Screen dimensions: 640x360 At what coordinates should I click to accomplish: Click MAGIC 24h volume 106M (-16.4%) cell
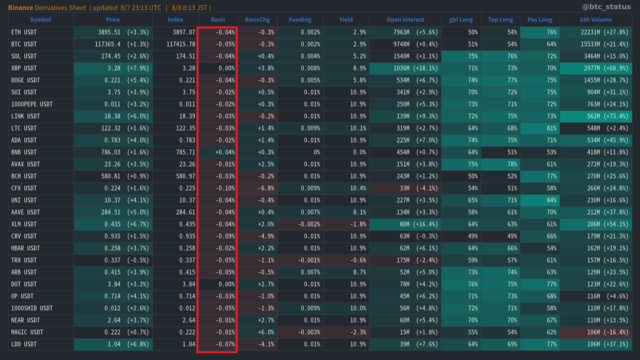(x=596, y=332)
